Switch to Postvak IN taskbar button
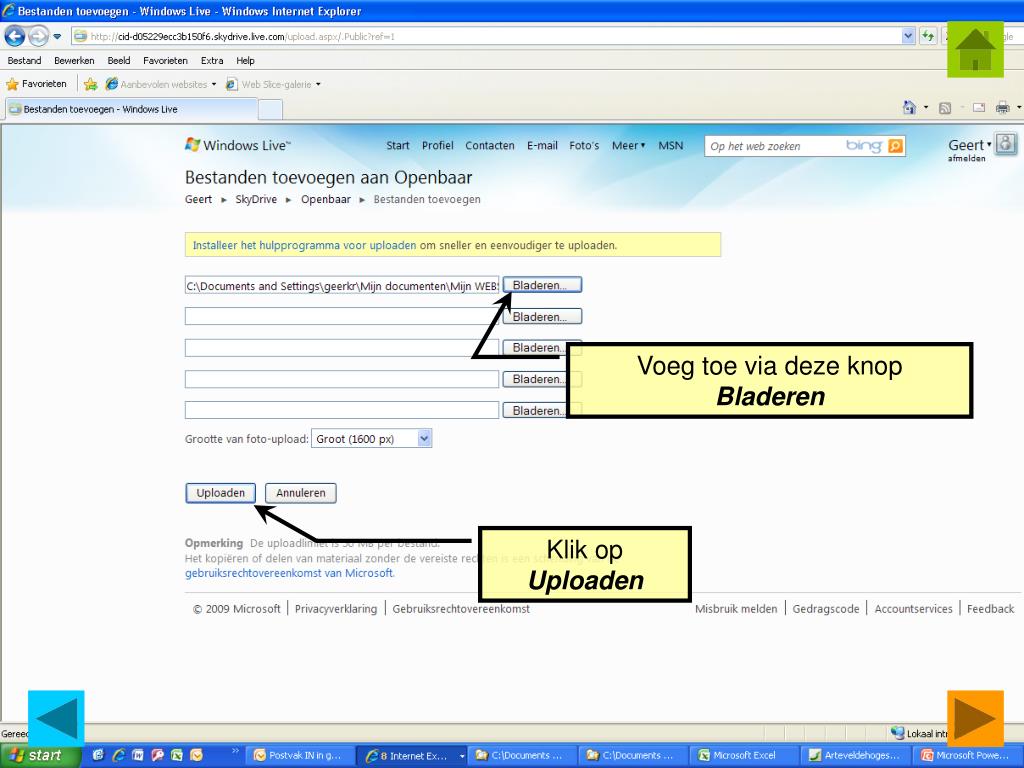The height and width of the screenshot is (768, 1024). click(302, 756)
